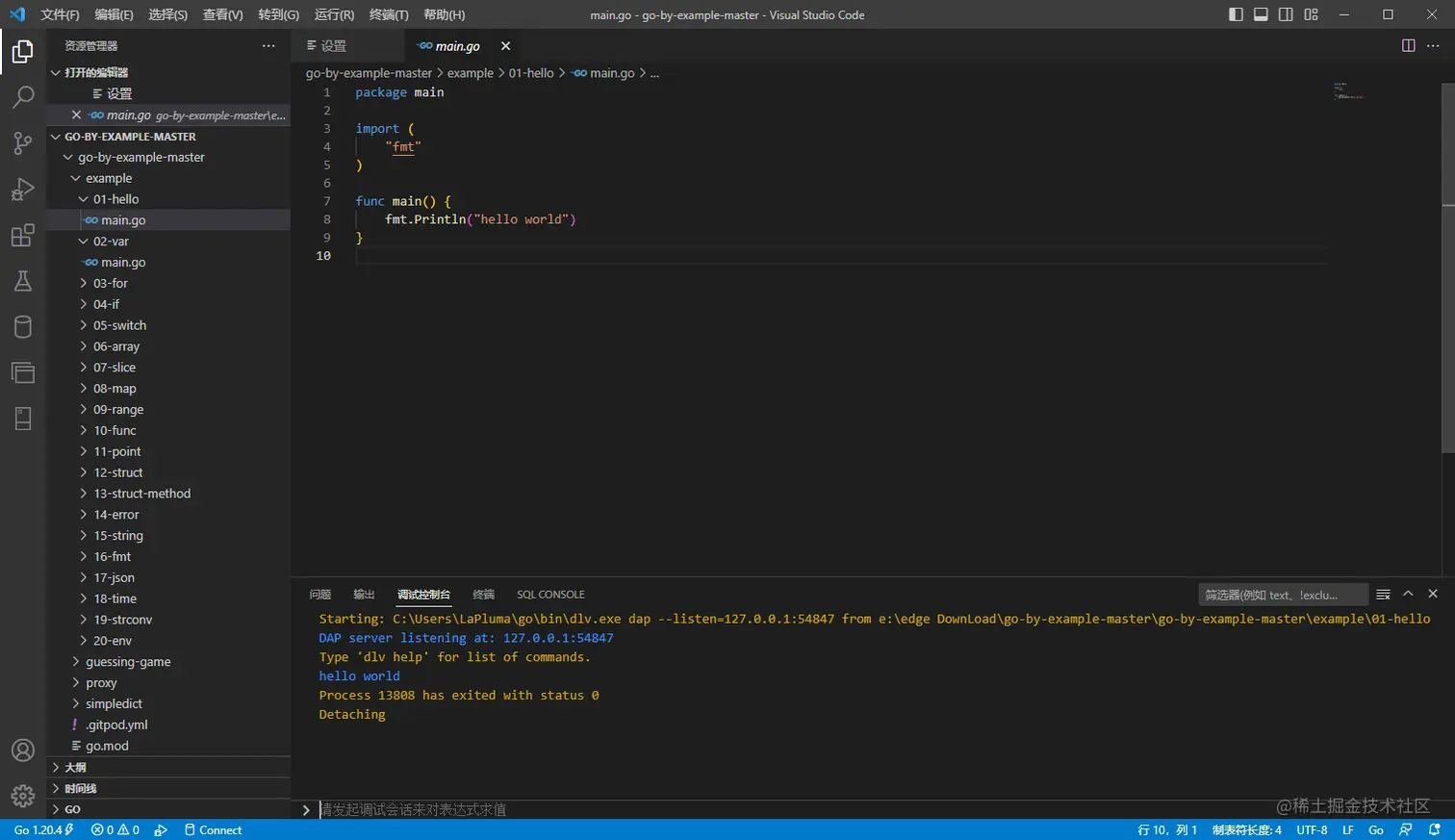This screenshot has width=1455, height=840.
Task: Open Run and Debug view
Action: (x=23, y=190)
